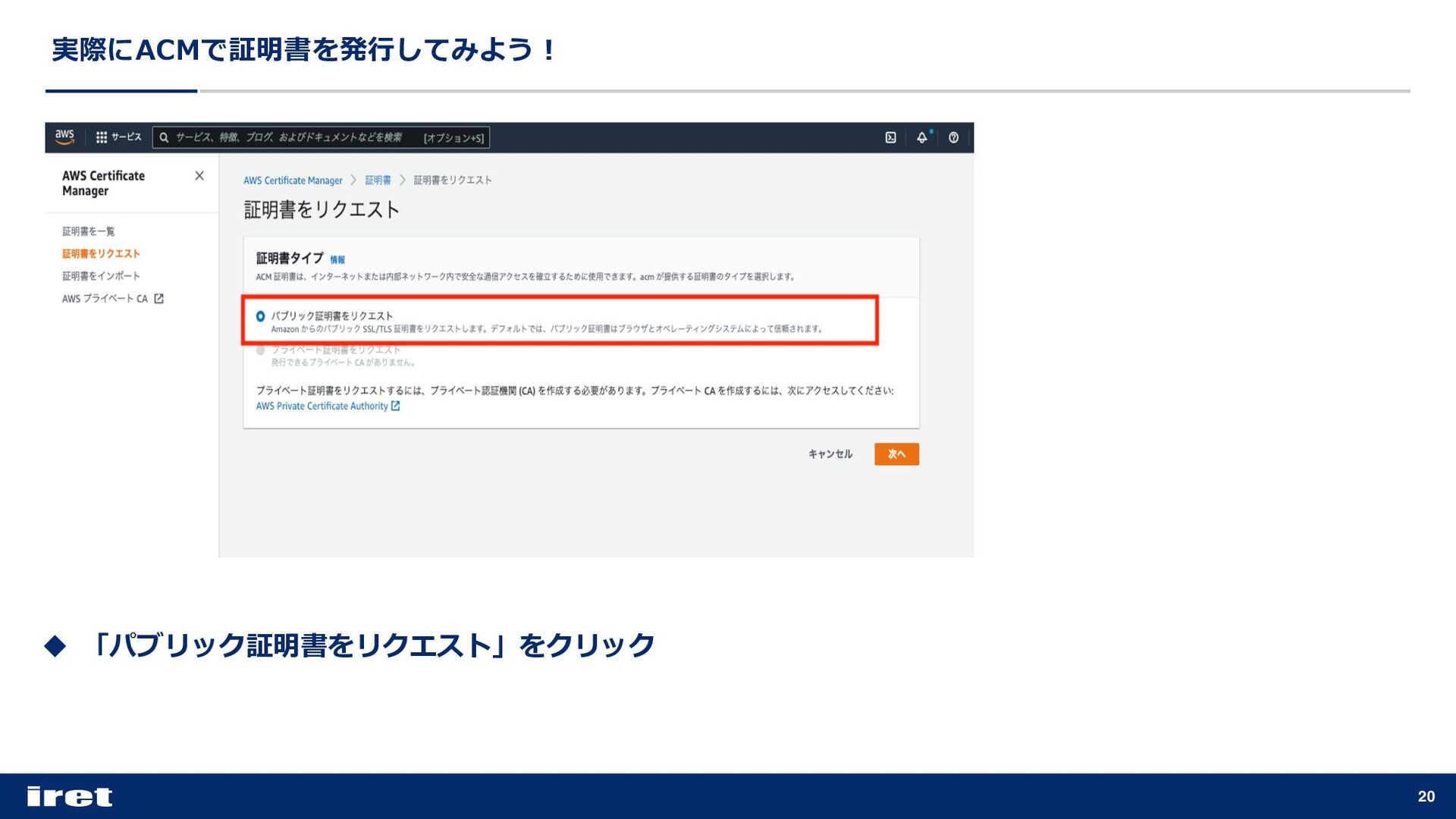Close the AWS Certificate Manager side panel
Viewport: 1456px width, 819px height.
tap(199, 176)
